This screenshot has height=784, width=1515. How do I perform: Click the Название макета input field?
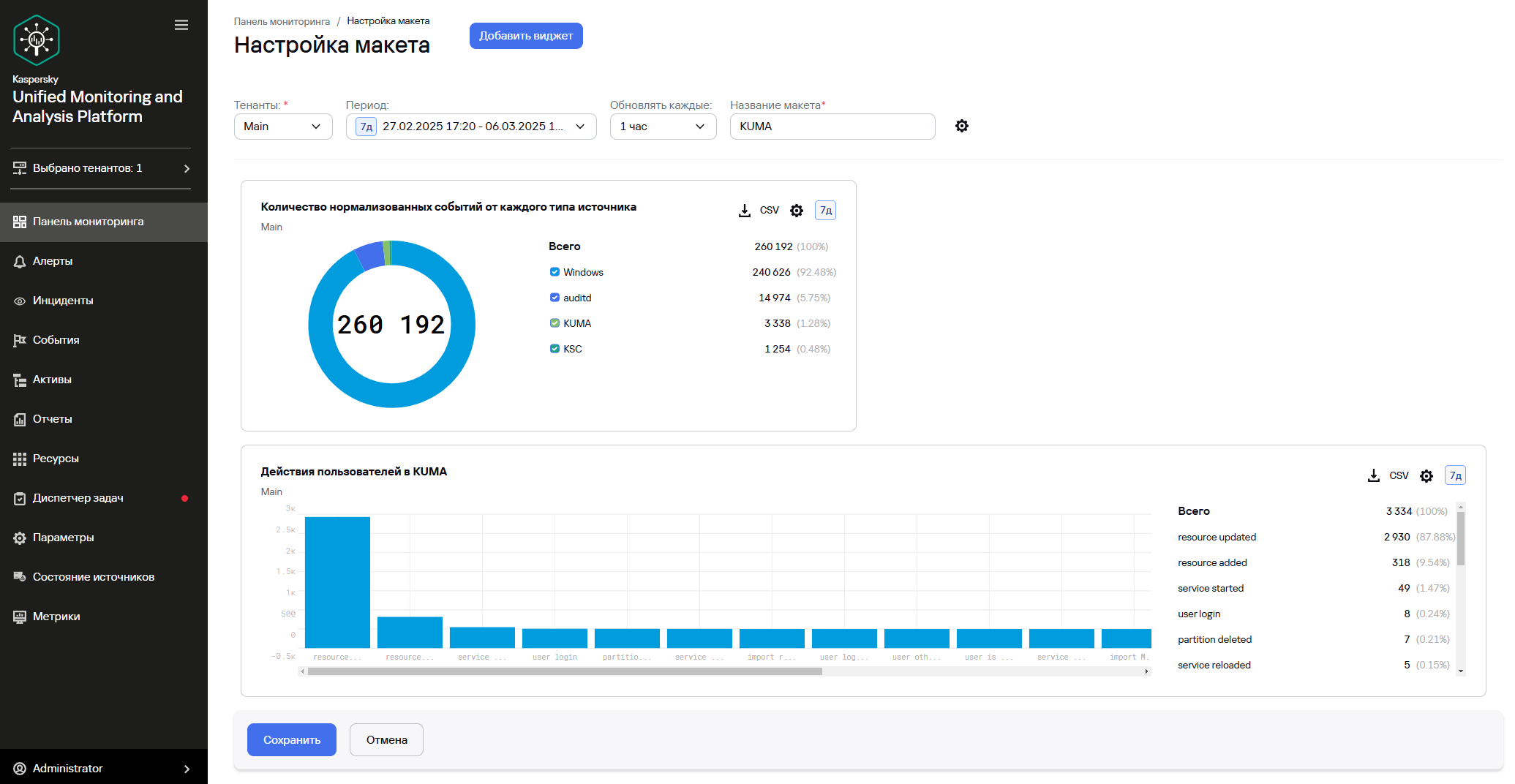click(x=832, y=127)
